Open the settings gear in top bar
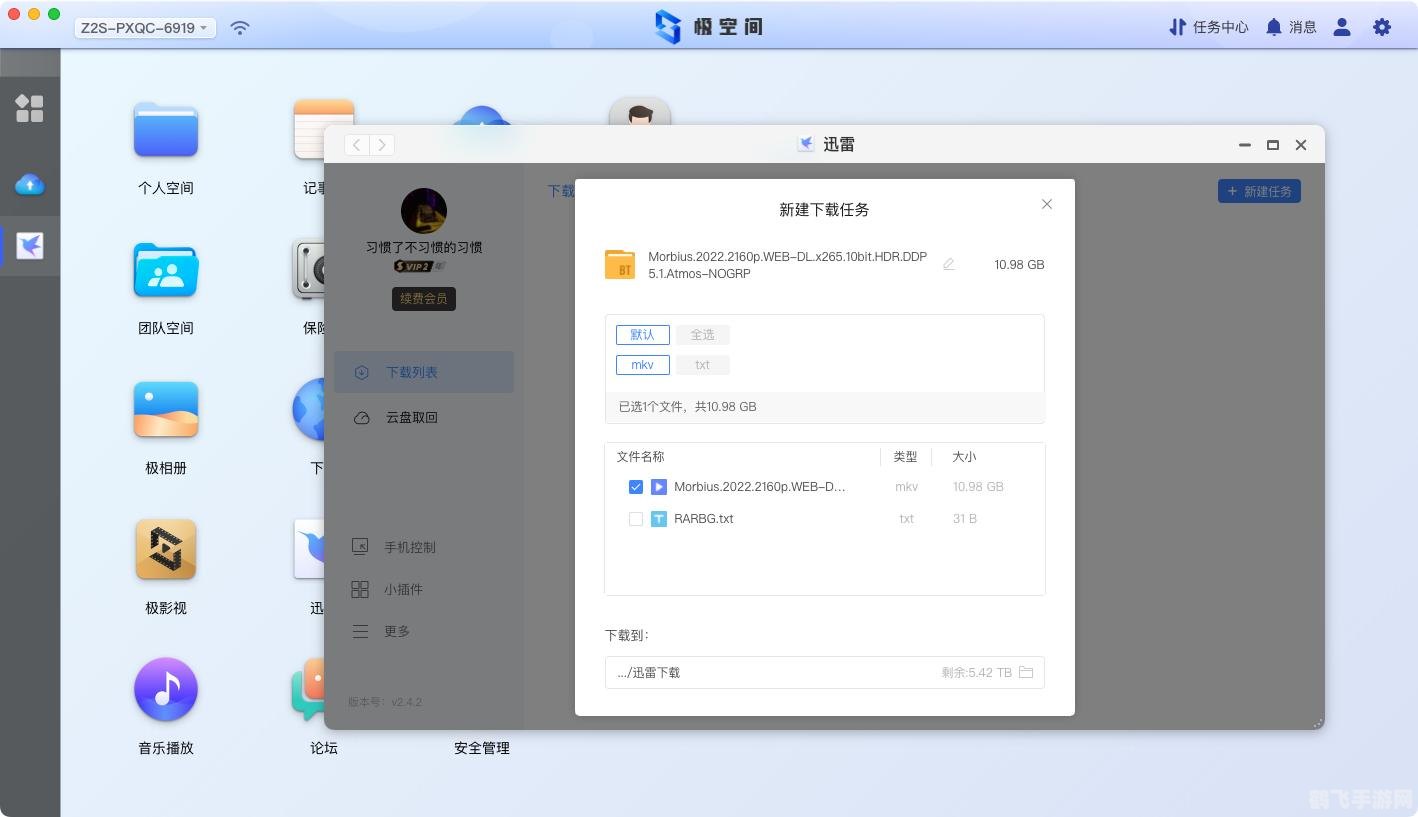1418x817 pixels. click(x=1381, y=27)
